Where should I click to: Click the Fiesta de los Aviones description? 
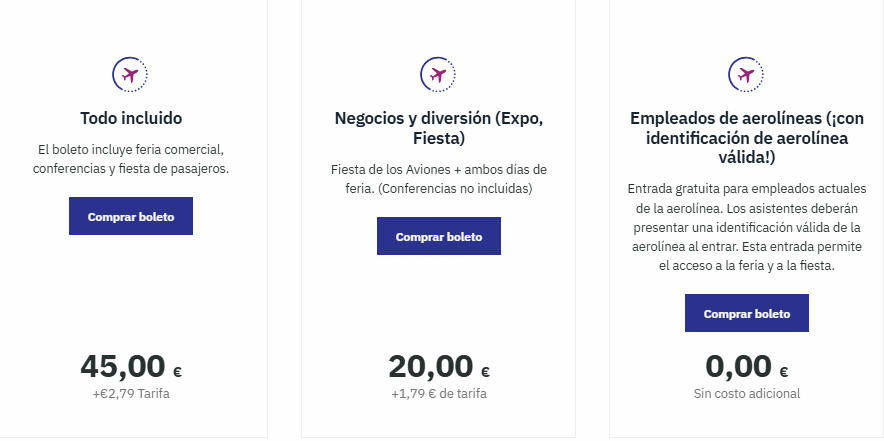[x=438, y=178]
